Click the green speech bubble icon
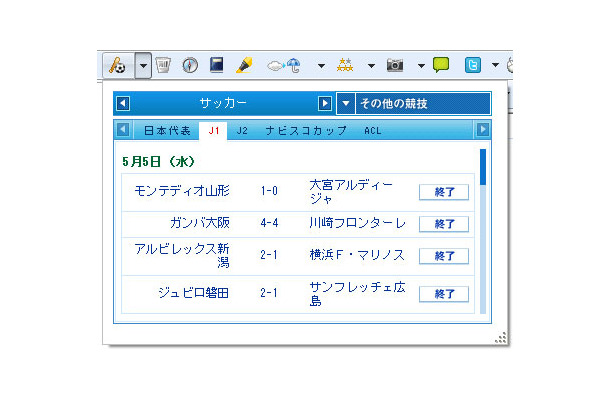This screenshot has width=610, height=400. pyautogui.click(x=441, y=65)
